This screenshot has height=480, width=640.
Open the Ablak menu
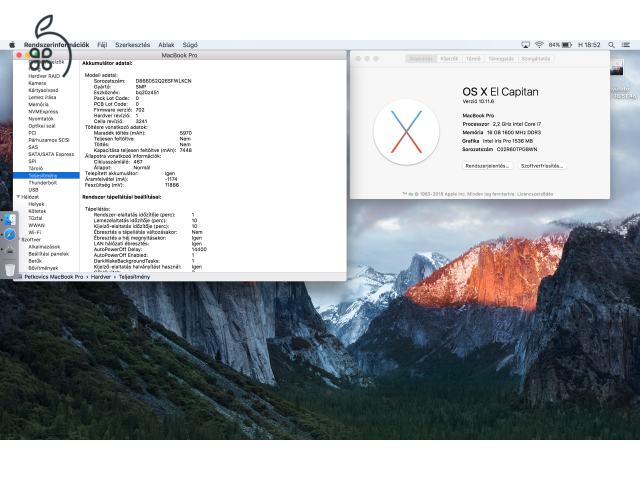pos(166,45)
